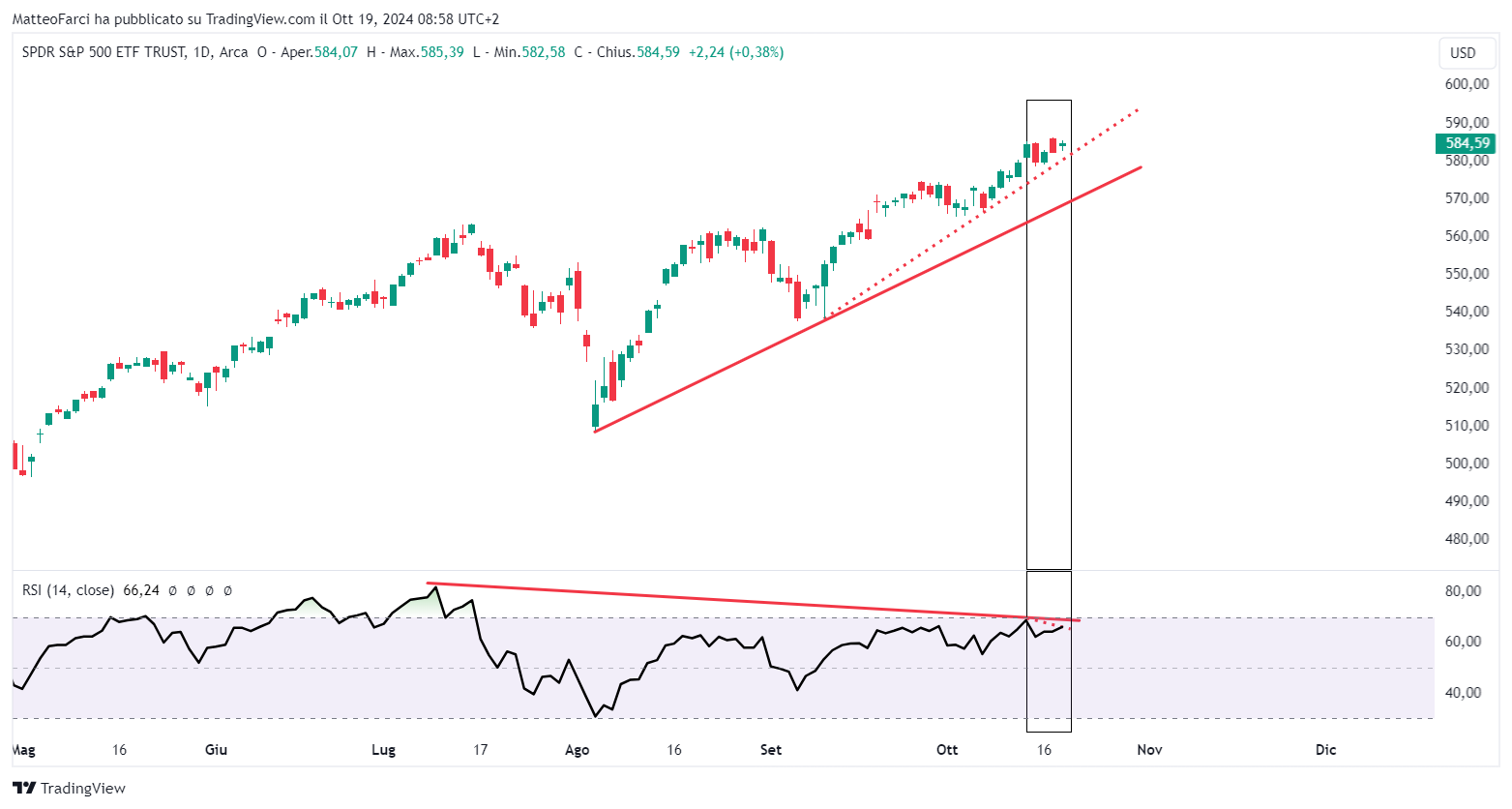Click the TradingView logo at bottom left
The image size is (1512, 809).
[x=69, y=788]
